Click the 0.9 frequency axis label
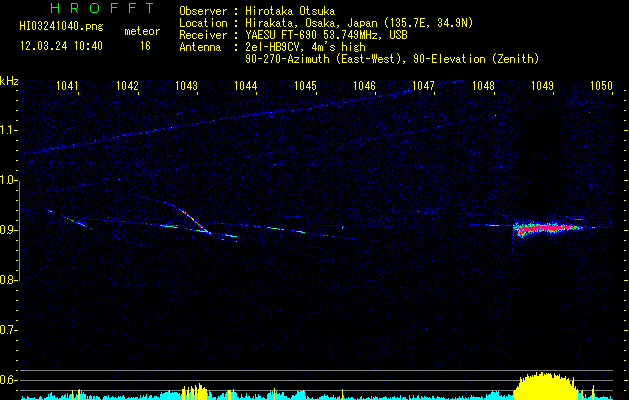 8,230
